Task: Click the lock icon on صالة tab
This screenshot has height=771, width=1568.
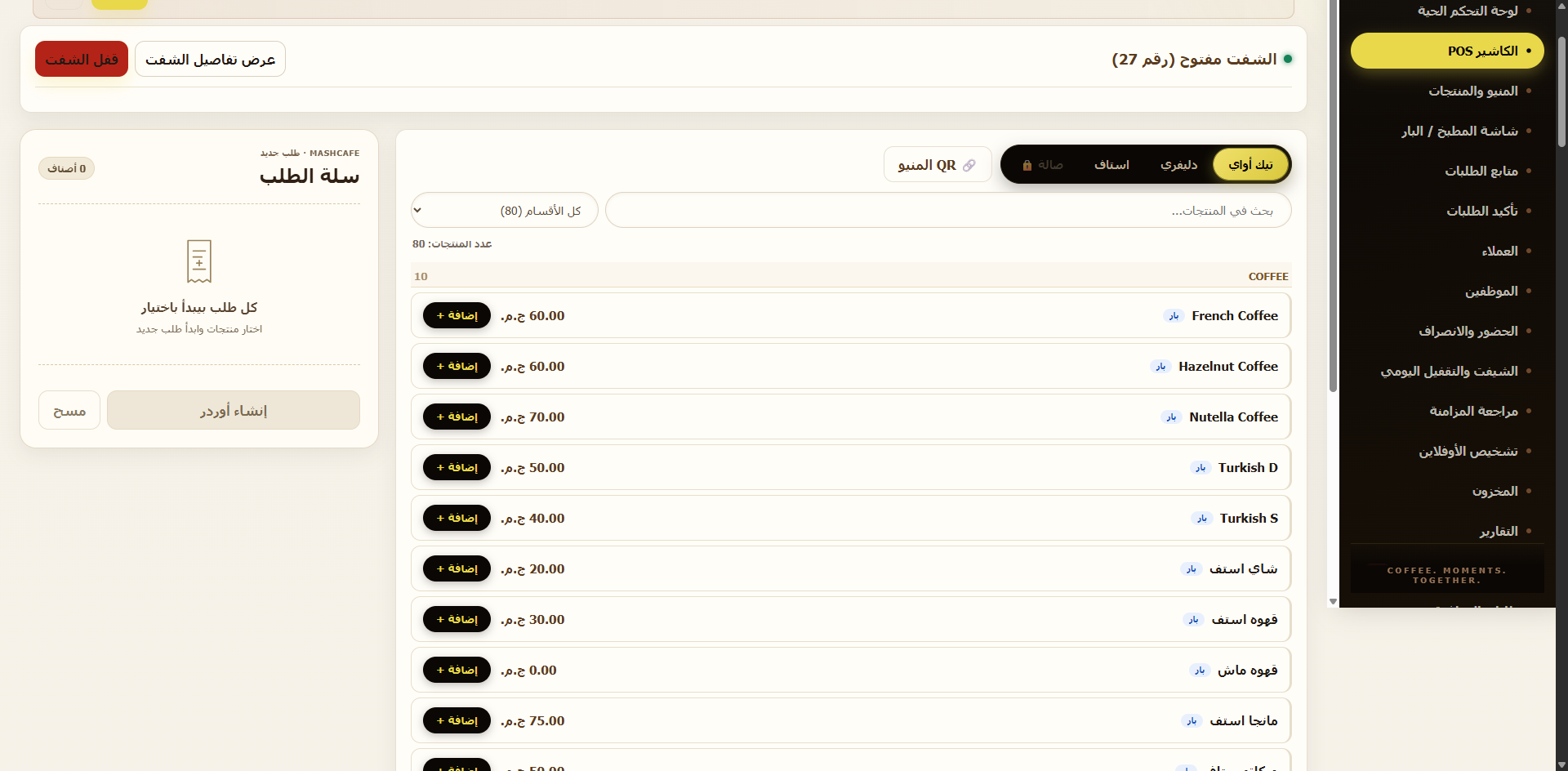Action: [1027, 165]
